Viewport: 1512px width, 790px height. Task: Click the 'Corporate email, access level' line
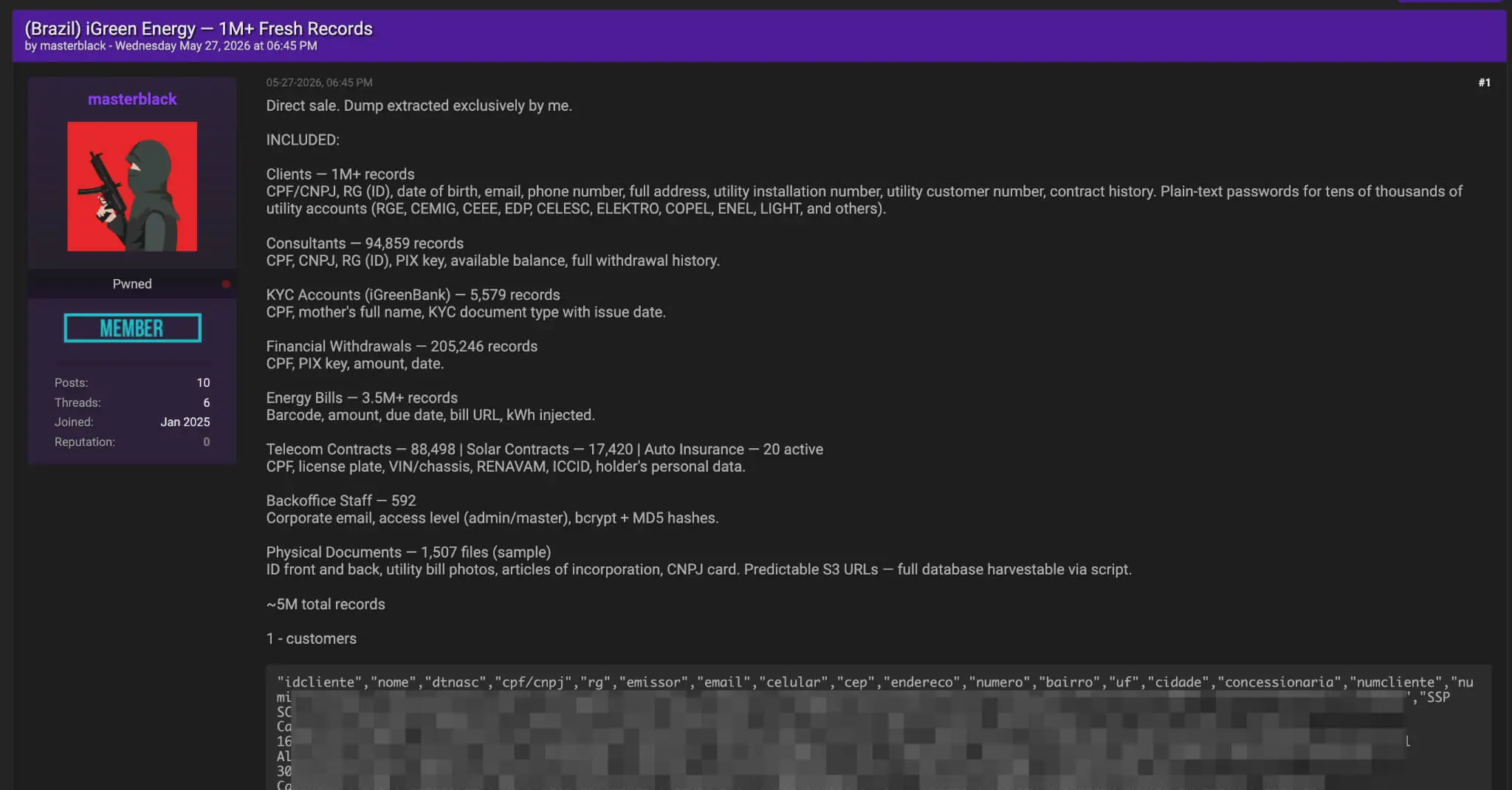pos(492,518)
